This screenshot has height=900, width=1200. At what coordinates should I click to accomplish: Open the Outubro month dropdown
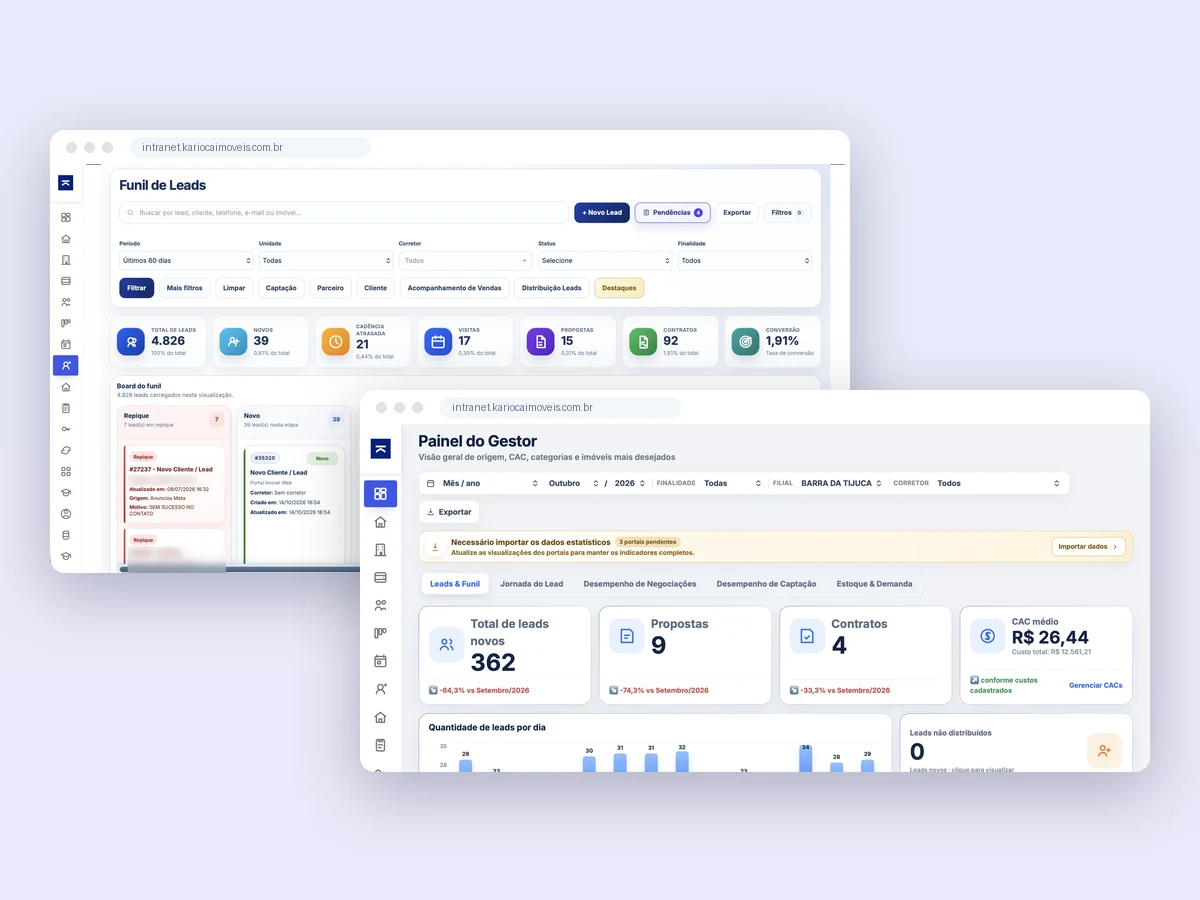[x=573, y=483]
